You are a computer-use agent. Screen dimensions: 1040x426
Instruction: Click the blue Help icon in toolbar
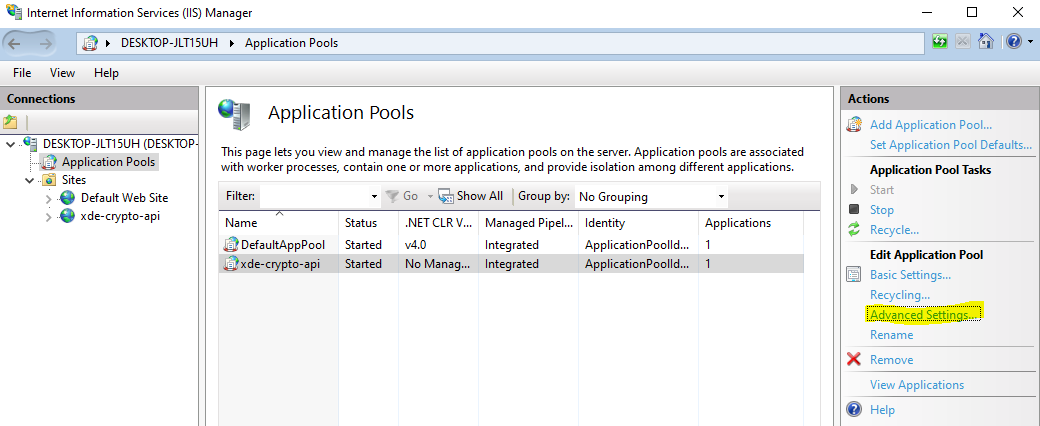tap(1013, 42)
